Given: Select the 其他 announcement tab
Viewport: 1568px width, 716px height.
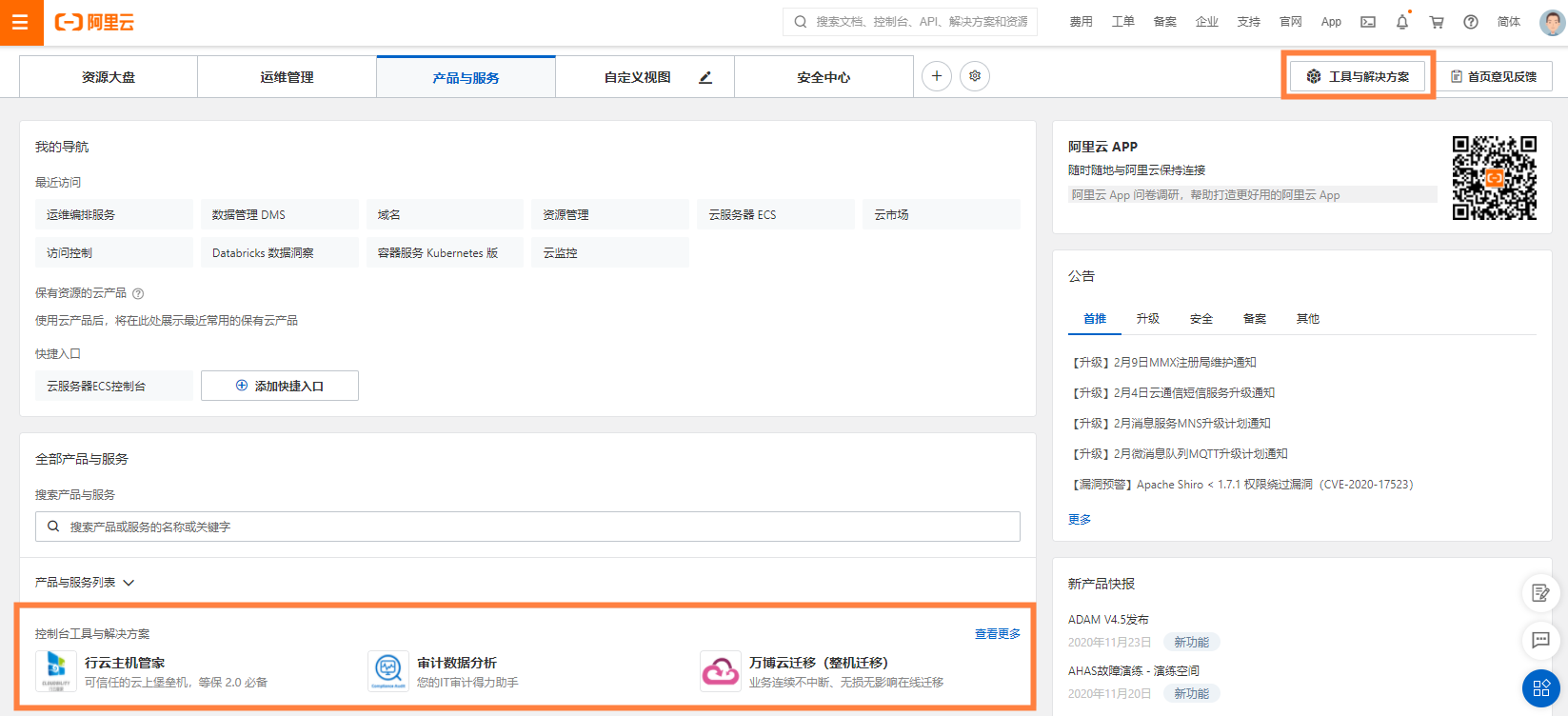Looking at the screenshot, I should 1308,319.
